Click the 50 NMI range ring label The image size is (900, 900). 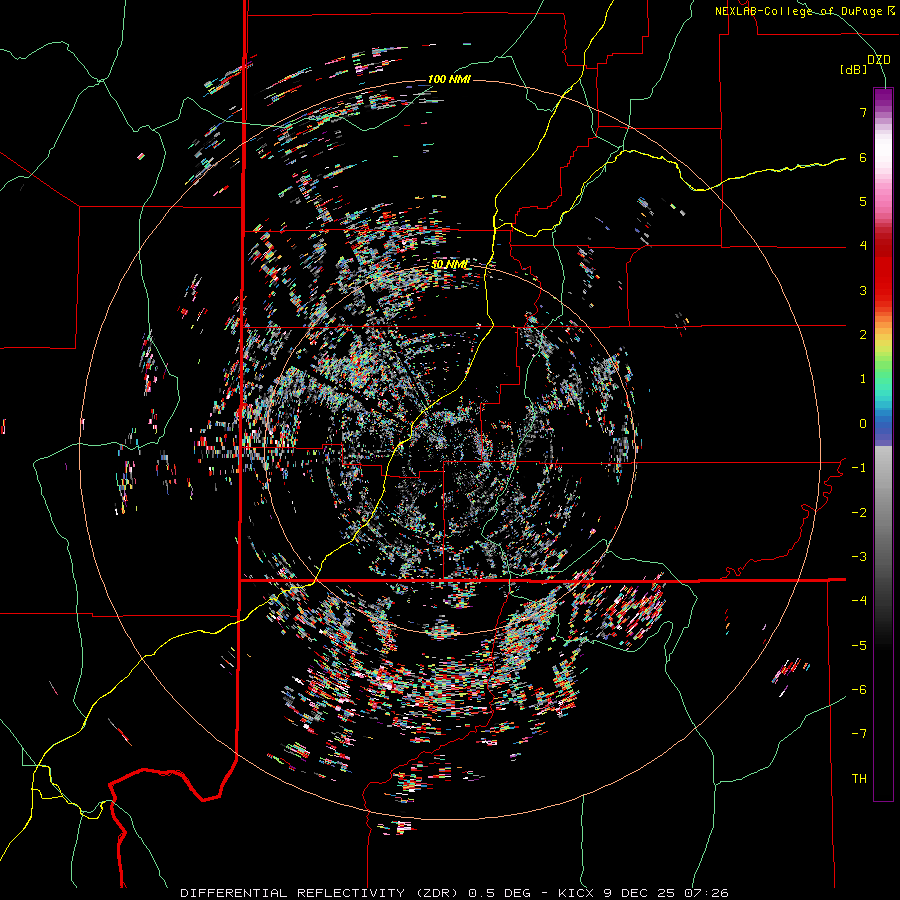(x=449, y=264)
